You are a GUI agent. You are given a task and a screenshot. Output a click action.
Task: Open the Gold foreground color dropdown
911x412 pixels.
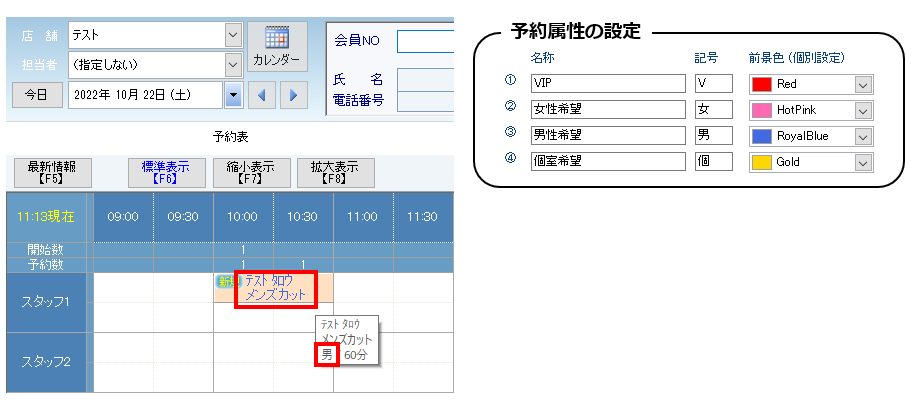coord(863,161)
